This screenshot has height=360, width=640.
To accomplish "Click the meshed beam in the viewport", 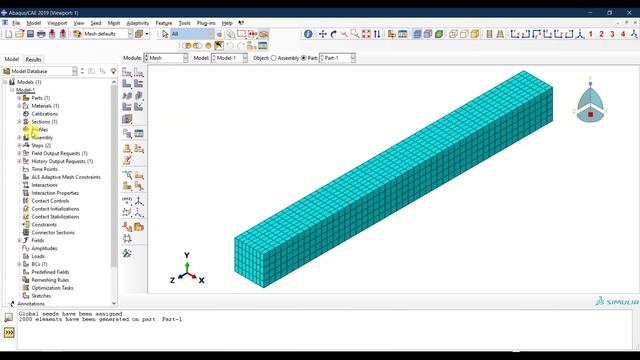I will click(x=393, y=179).
